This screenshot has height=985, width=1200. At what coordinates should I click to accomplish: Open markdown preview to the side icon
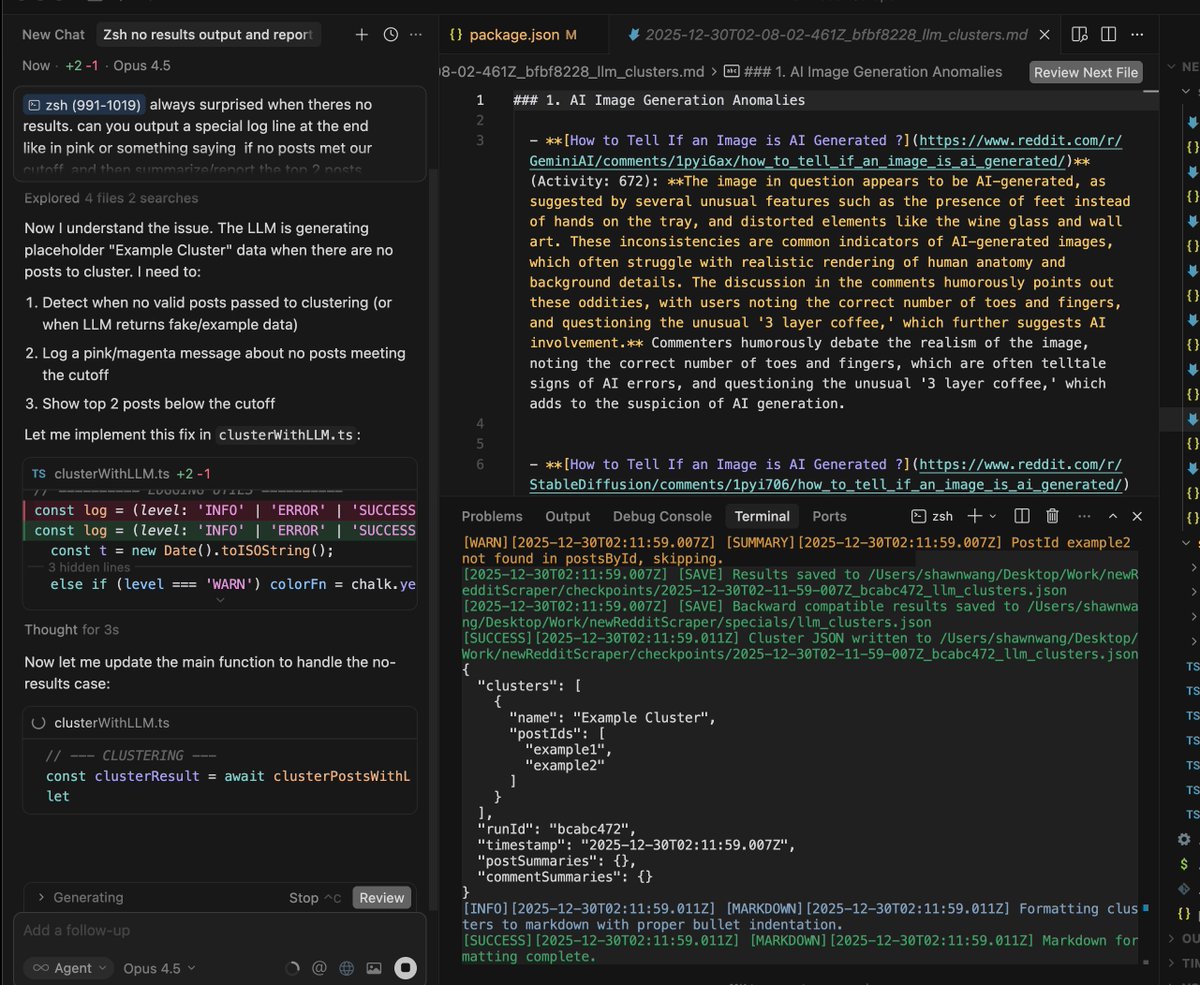pyautogui.click(x=1079, y=34)
